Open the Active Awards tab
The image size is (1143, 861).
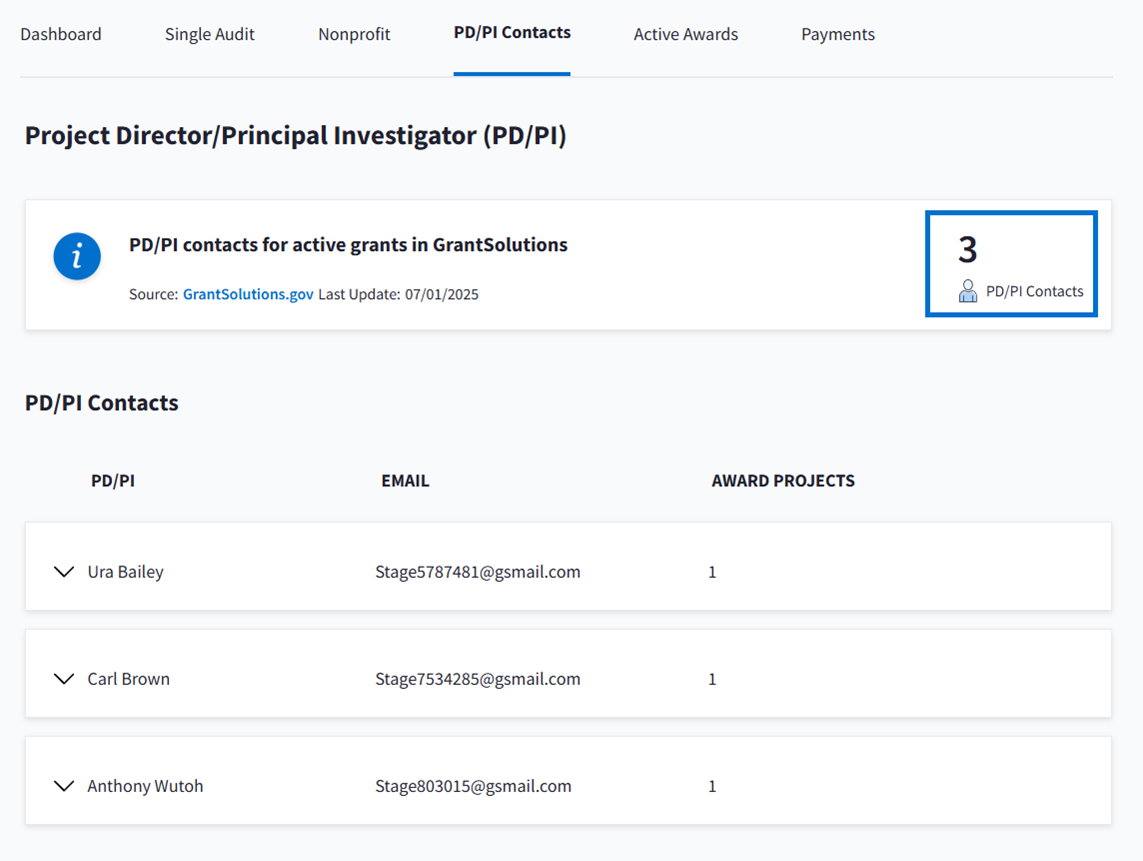pos(686,34)
